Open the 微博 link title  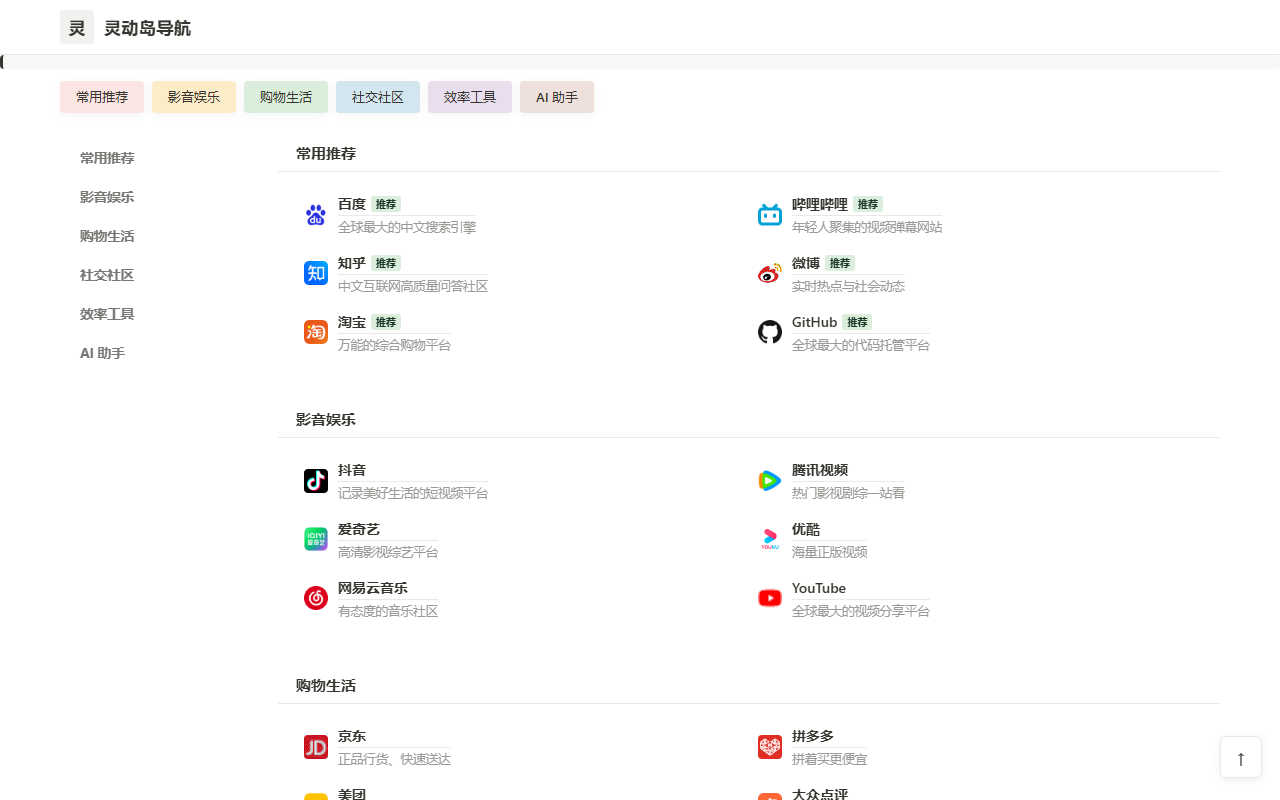pos(806,263)
